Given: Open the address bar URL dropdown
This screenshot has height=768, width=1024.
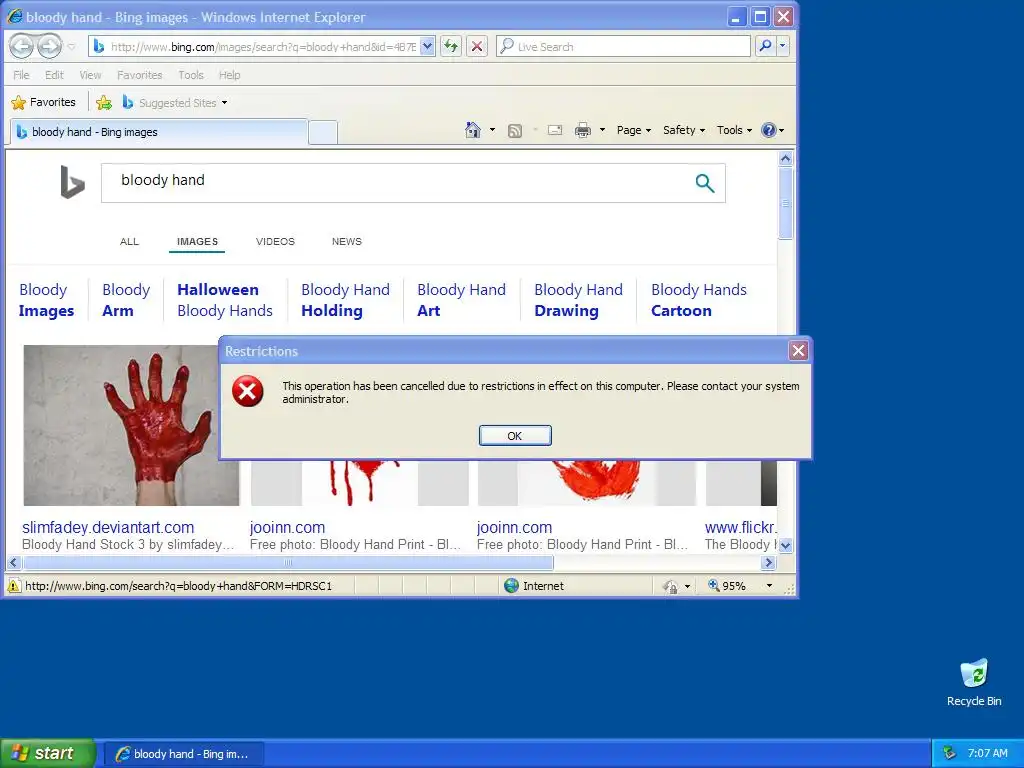Looking at the screenshot, I should click(427, 46).
